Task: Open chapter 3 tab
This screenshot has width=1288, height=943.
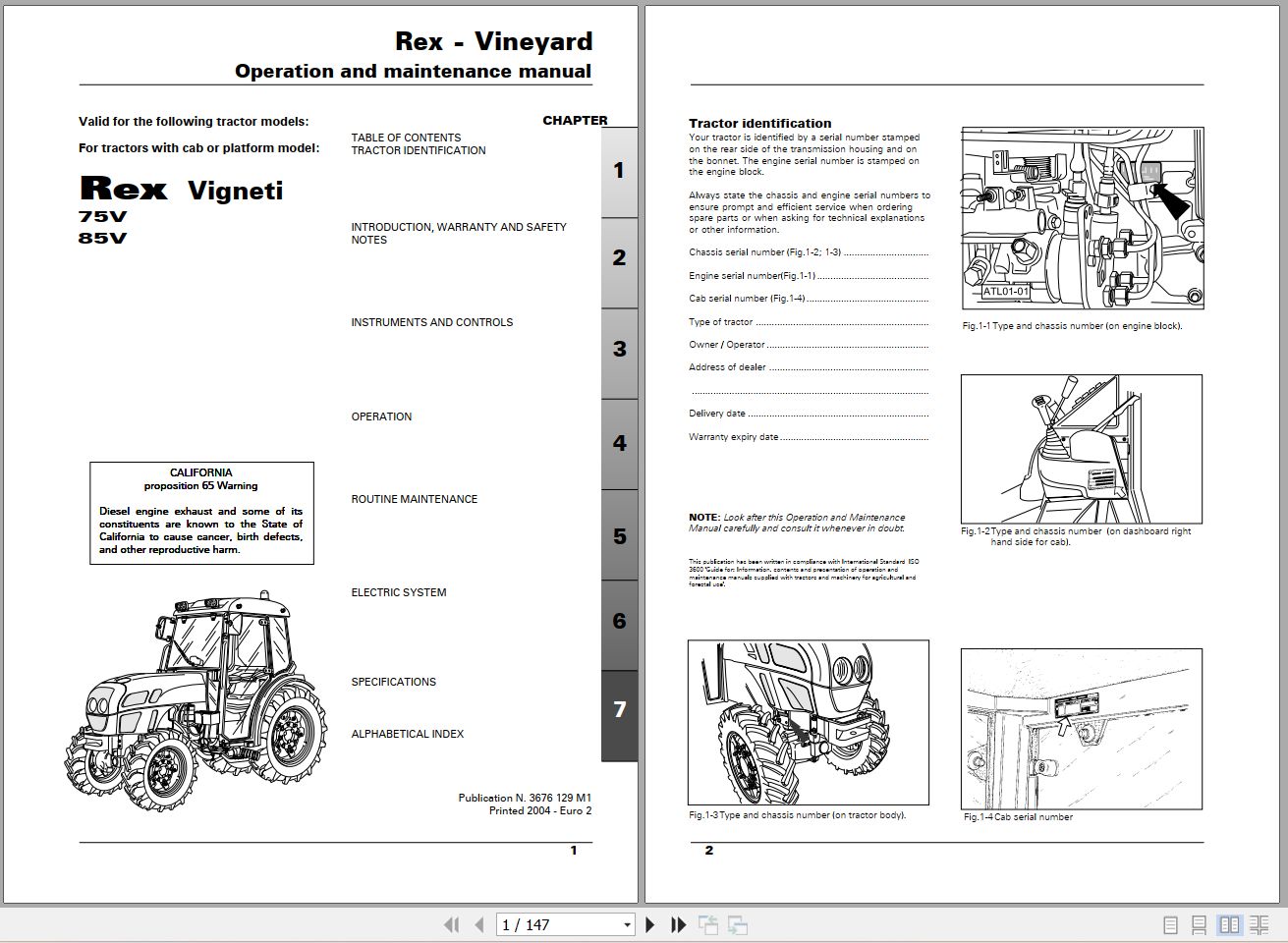Action: pyautogui.click(x=619, y=354)
